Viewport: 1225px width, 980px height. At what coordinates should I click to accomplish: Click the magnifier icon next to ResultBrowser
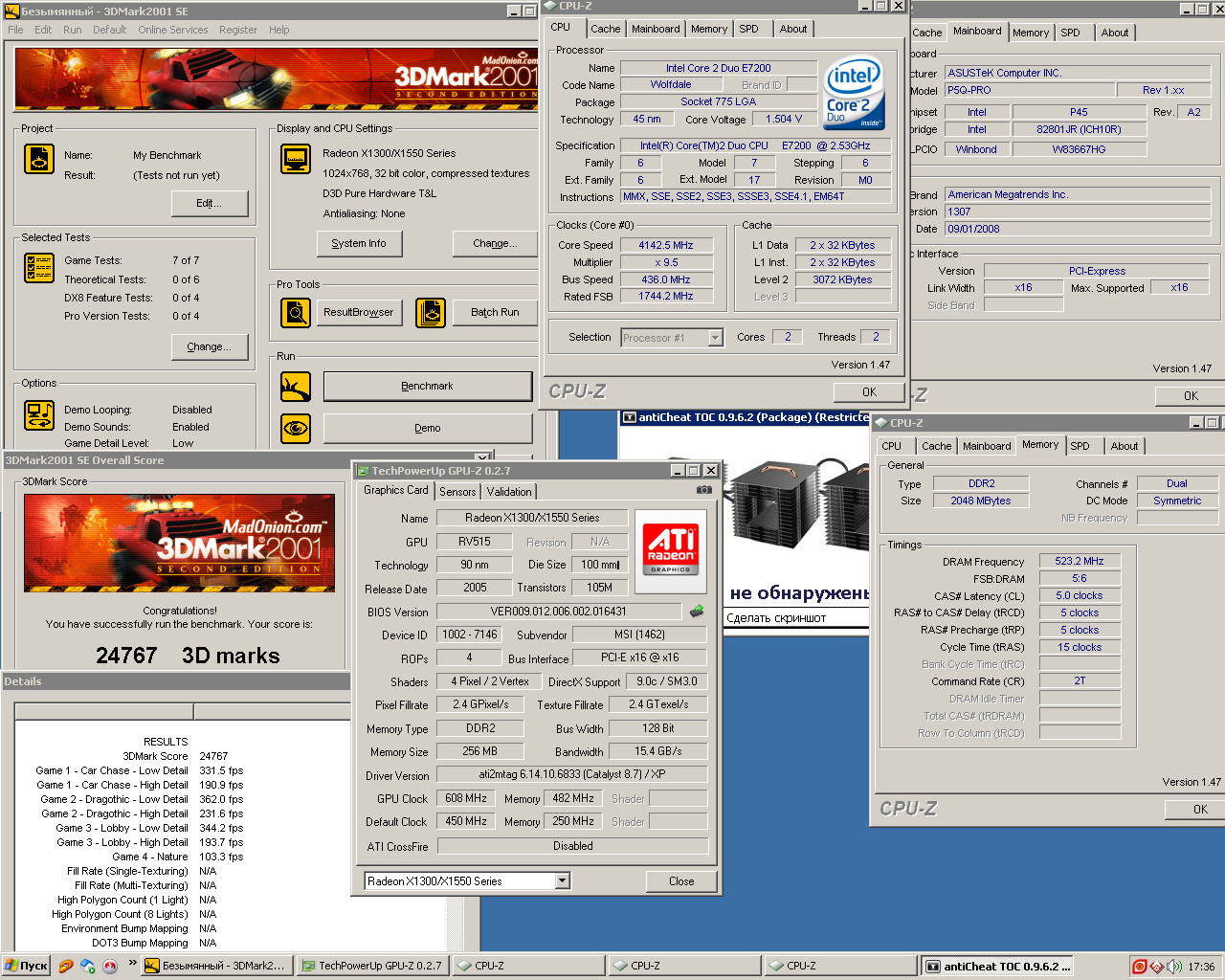[296, 312]
